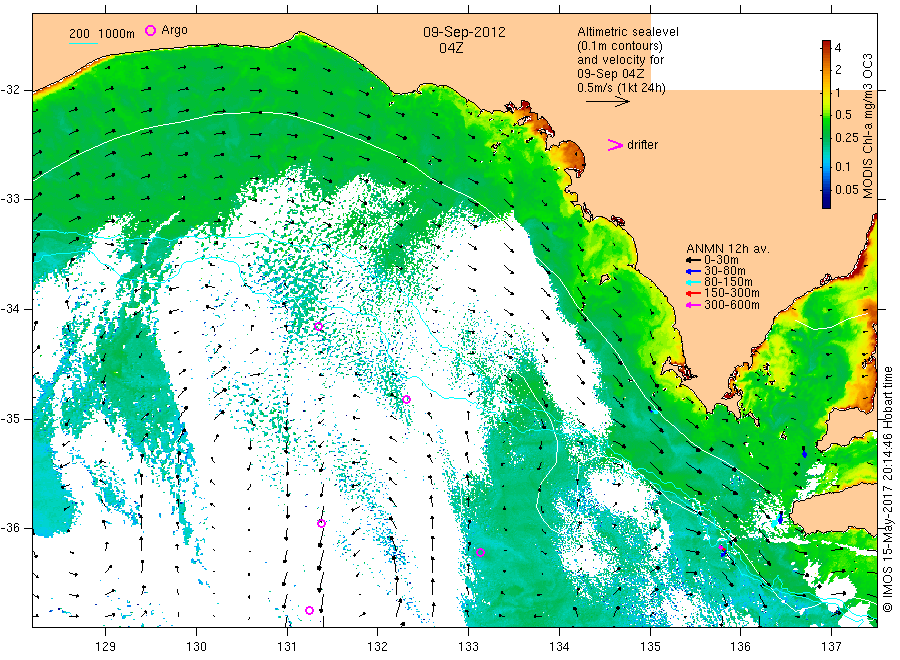Viewport: 900px width, 660px height.
Task: Click the "1000m" contour legend label
Action: tap(117, 34)
